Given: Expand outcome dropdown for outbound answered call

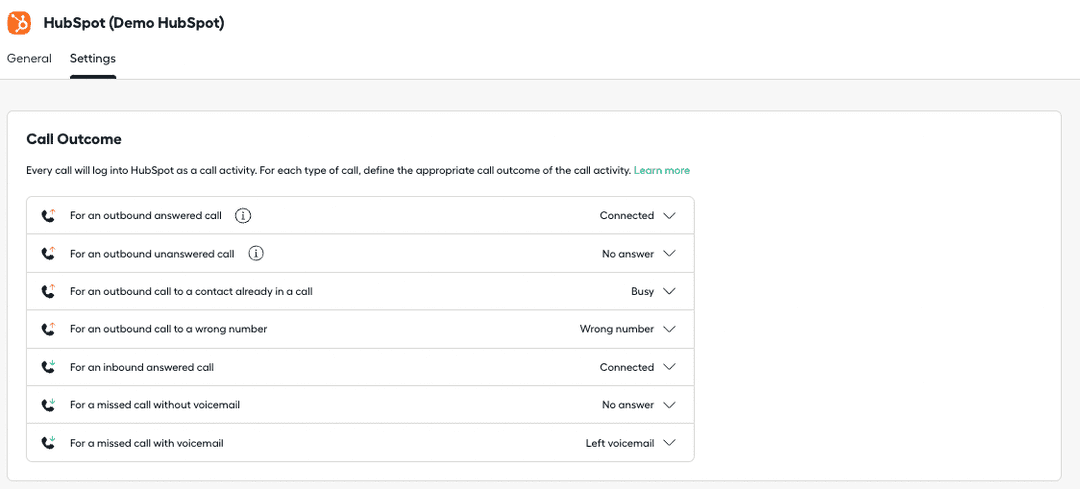Looking at the screenshot, I should point(669,216).
